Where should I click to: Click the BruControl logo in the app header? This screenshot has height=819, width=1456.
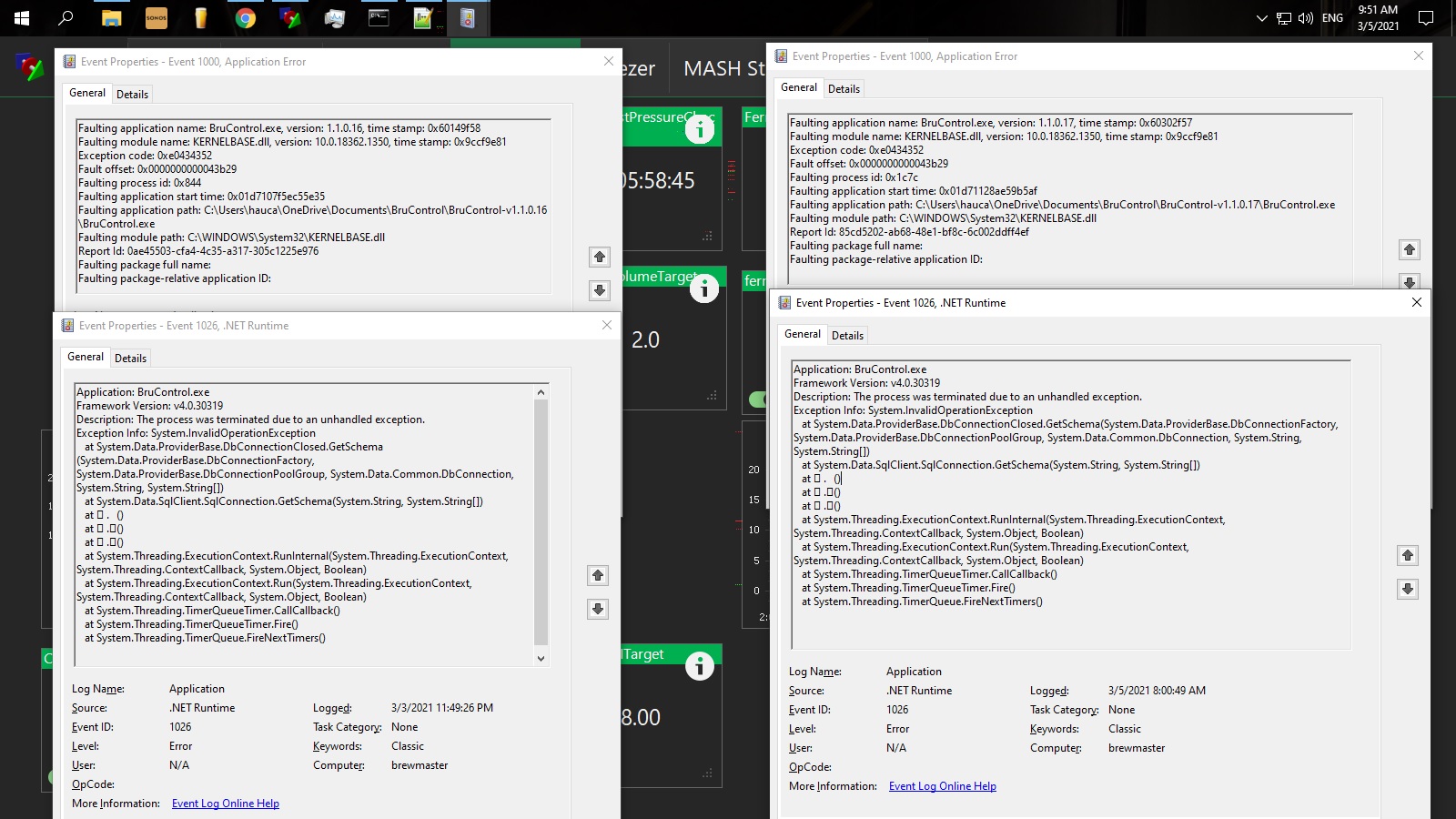[29, 66]
